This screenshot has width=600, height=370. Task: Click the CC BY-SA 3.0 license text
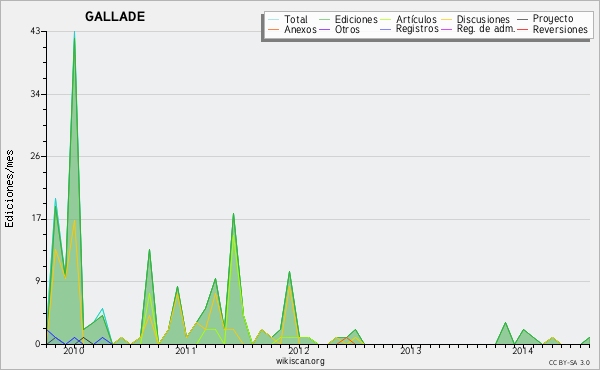click(x=569, y=362)
